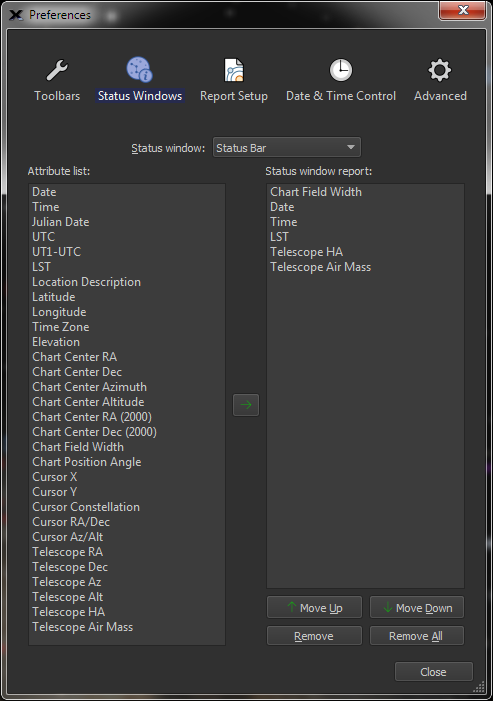Click the green add-to-report arrow button
This screenshot has height=701, width=493.
(246, 405)
